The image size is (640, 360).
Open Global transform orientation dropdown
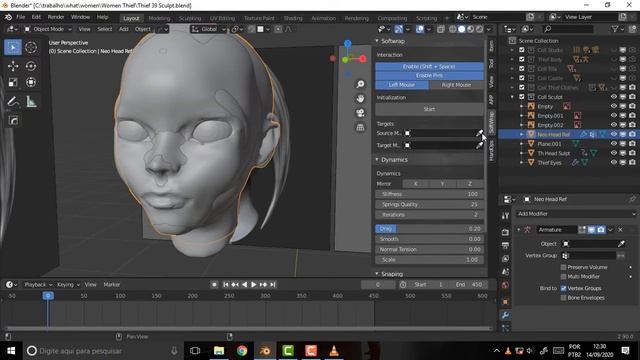(x=208, y=29)
